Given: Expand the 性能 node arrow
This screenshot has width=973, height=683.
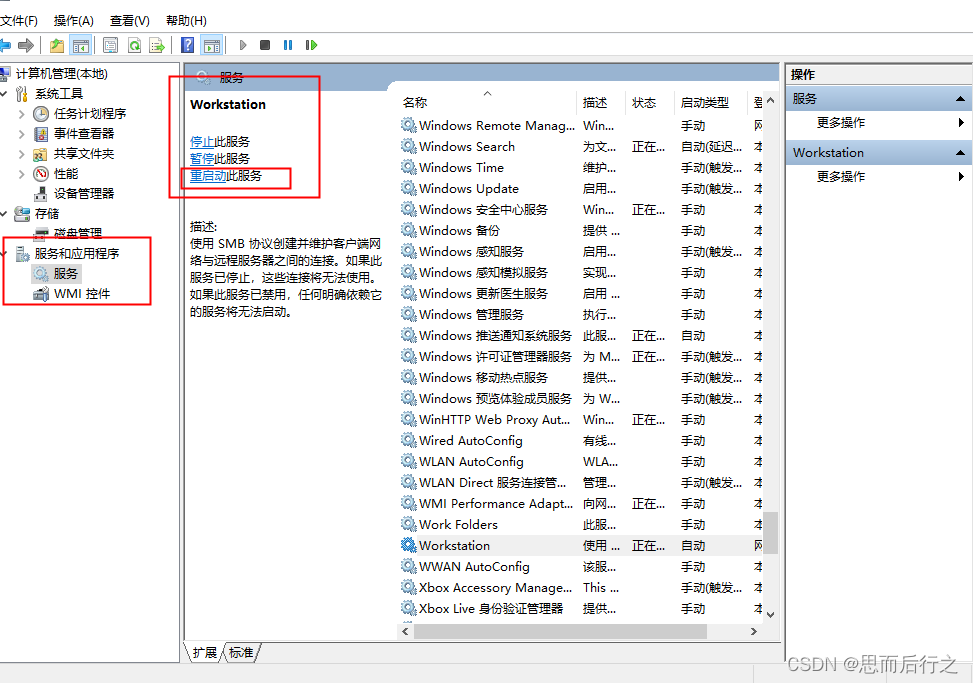Looking at the screenshot, I should tap(22, 174).
